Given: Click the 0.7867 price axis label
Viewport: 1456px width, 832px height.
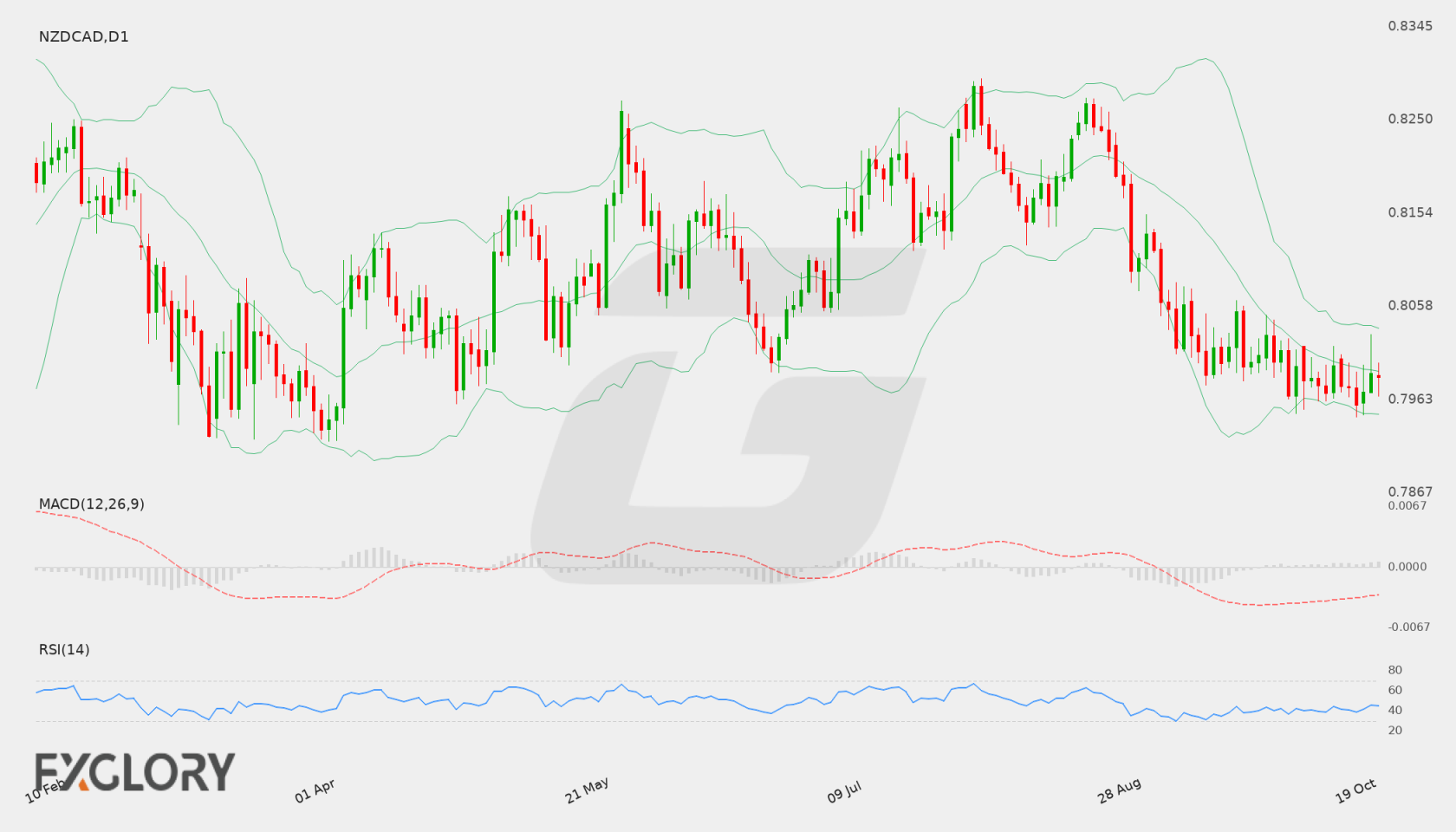Looking at the screenshot, I should click(1410, 491).
